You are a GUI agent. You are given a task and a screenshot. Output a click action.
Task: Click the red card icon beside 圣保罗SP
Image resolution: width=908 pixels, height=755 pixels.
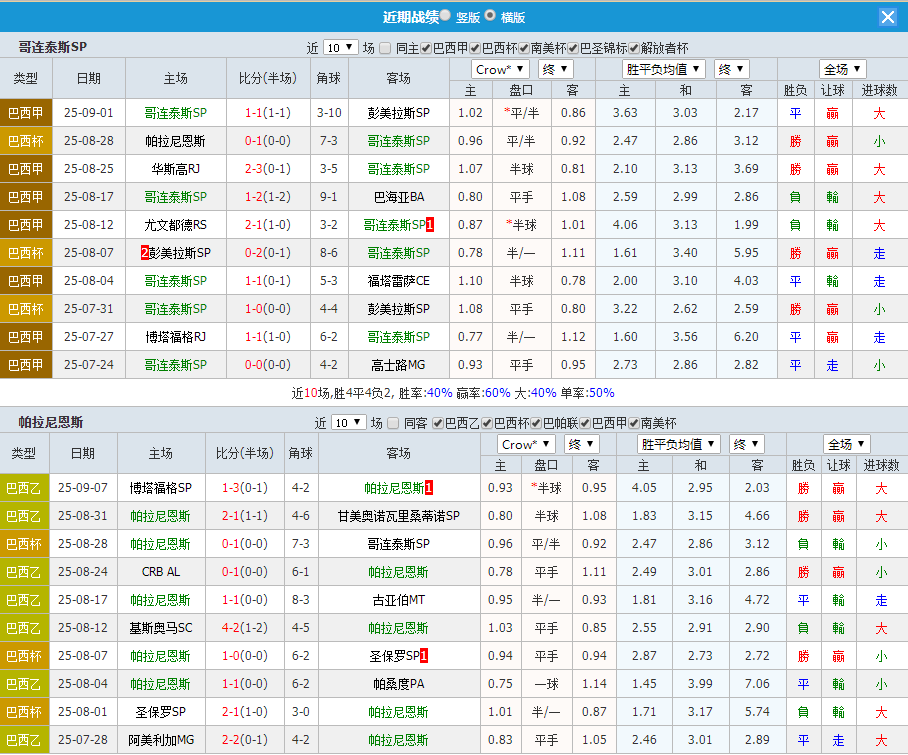point(423,656)
